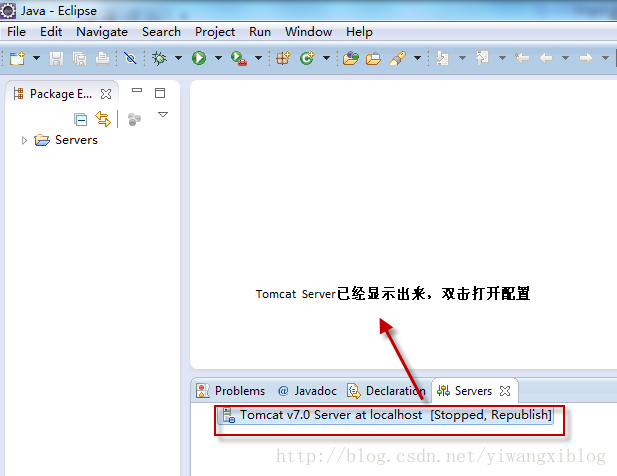617x476 pixels.
Task: Select the Servers project folder
Action: (x=66, y=140)
